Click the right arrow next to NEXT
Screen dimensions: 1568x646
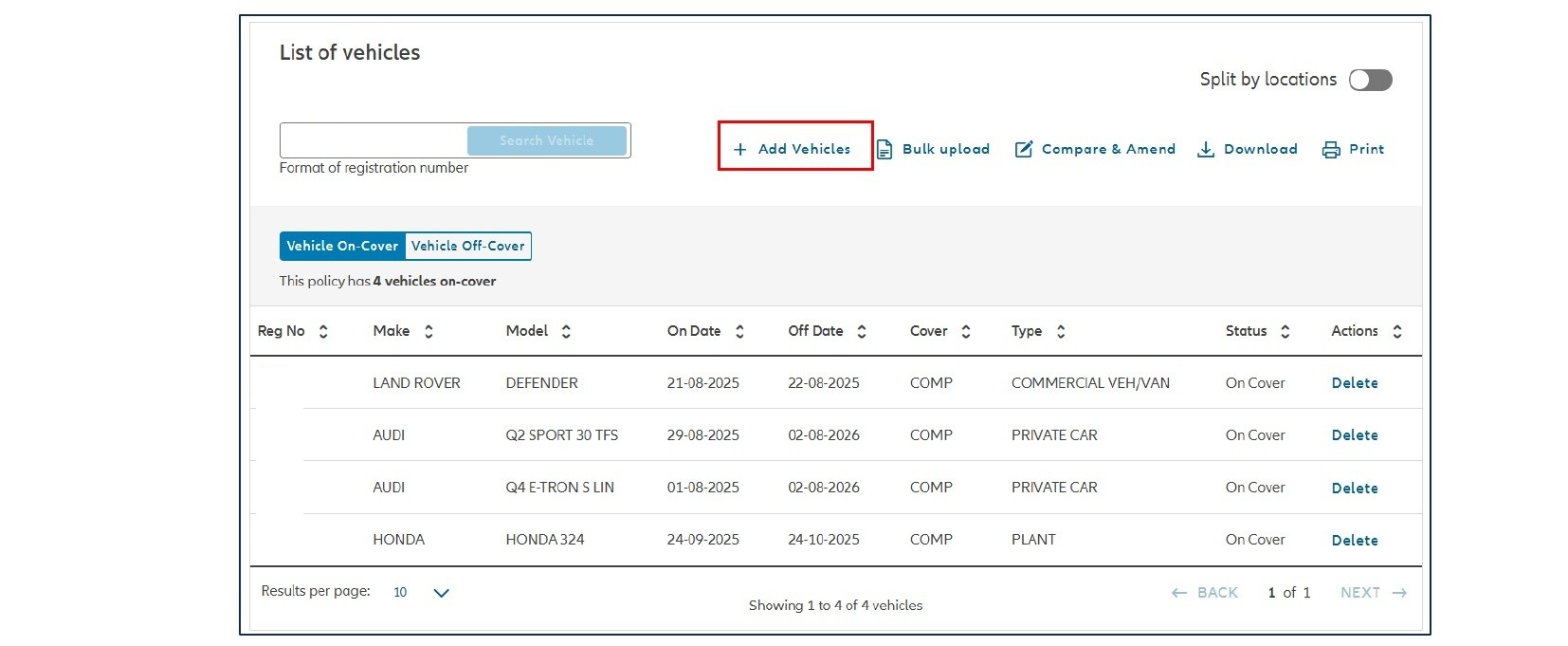click(1399, 593)
